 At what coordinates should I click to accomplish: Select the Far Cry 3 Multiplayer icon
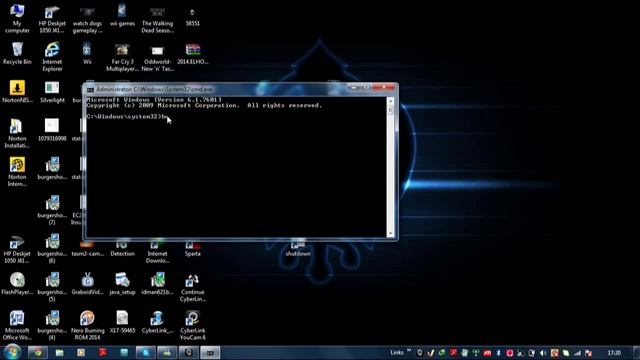click(x=122, y=56)
